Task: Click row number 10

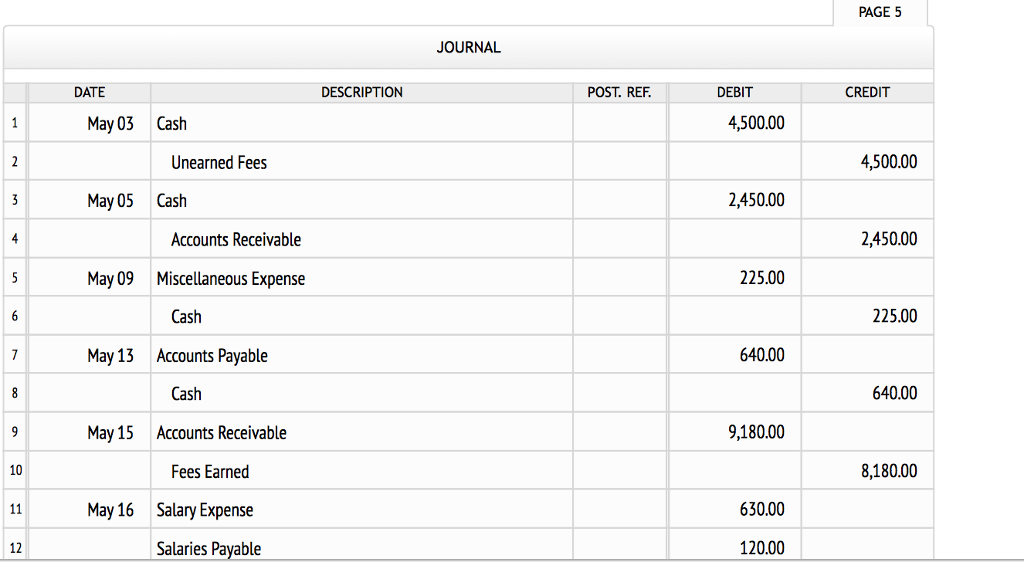Action: coord(14,471)
